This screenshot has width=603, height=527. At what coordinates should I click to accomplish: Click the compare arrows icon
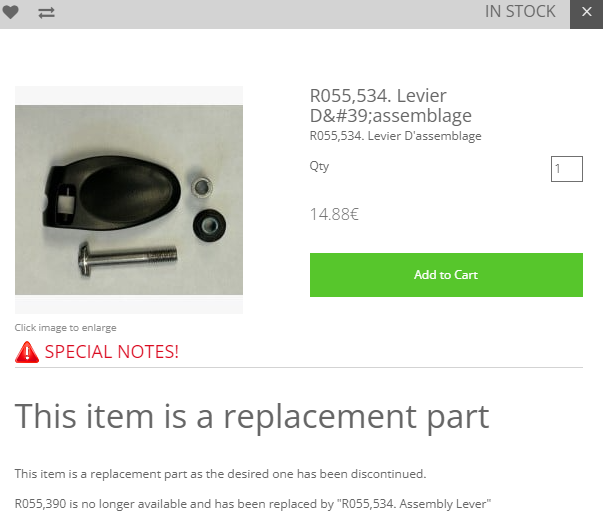pyautogui.click(x=46, y=13)
